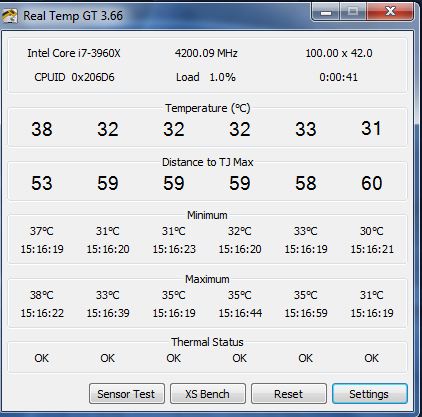The width and height of the screenshot is (422, 417).
Task: Click the first core OK thermal status
Action: click(x=42, y=358)
